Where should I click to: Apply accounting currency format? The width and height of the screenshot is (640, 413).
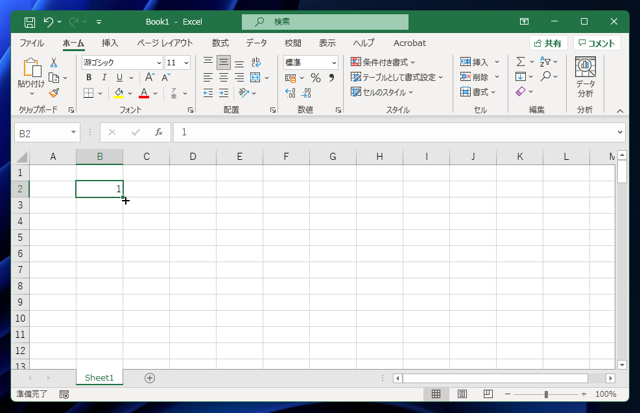tap(291, 78)
